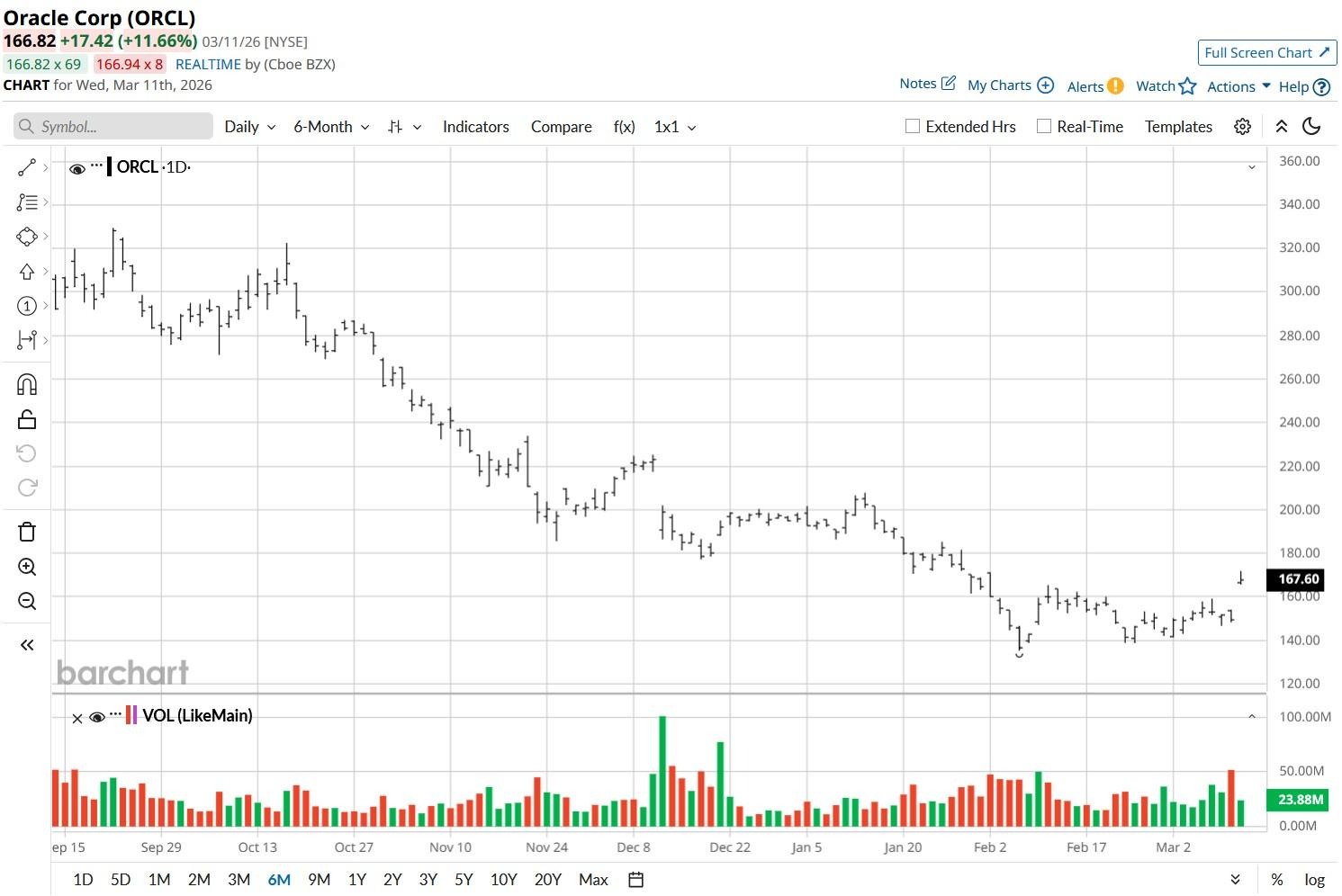Open the Indicators menu

pos(476,127)
